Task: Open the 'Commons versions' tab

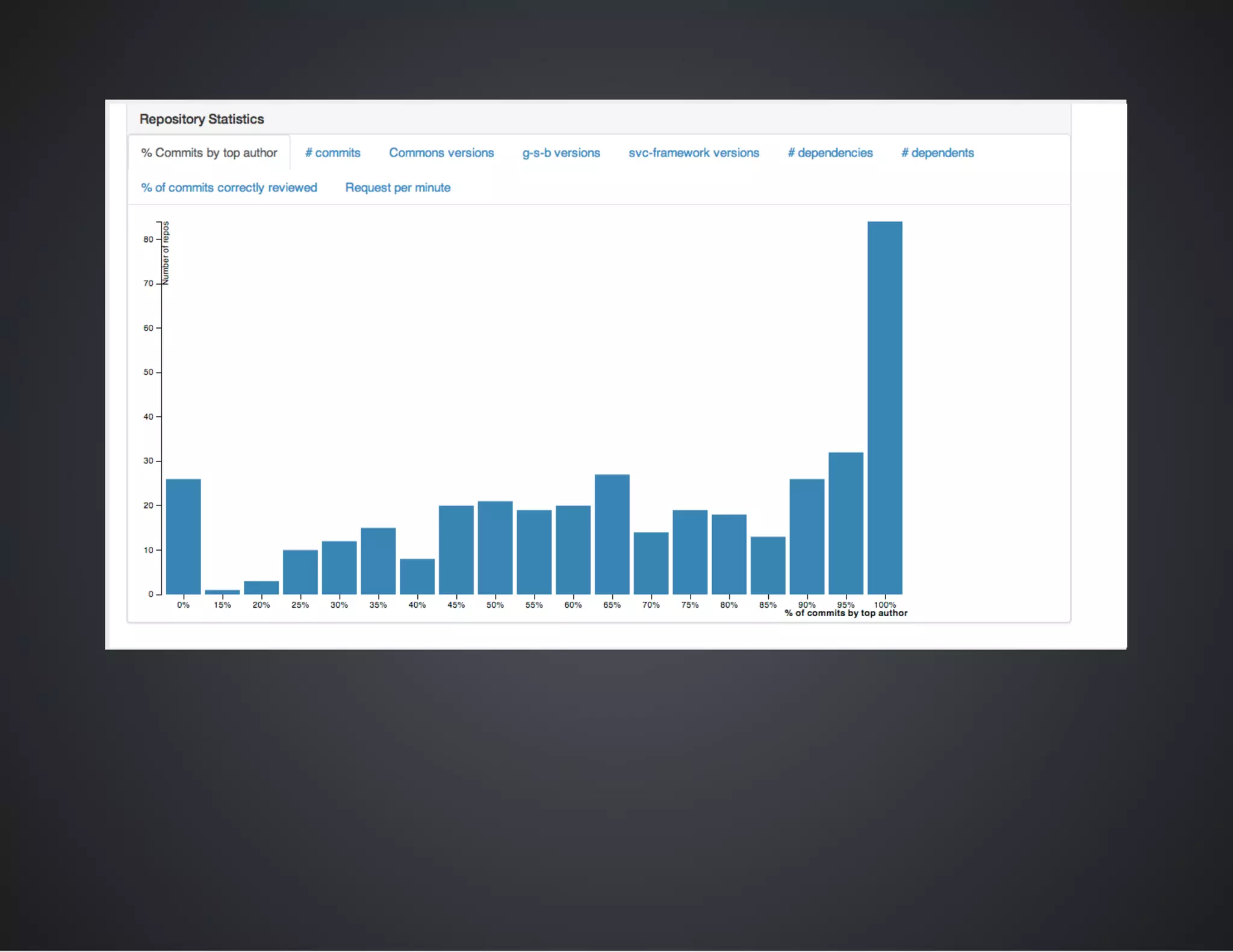Action: 441,153
